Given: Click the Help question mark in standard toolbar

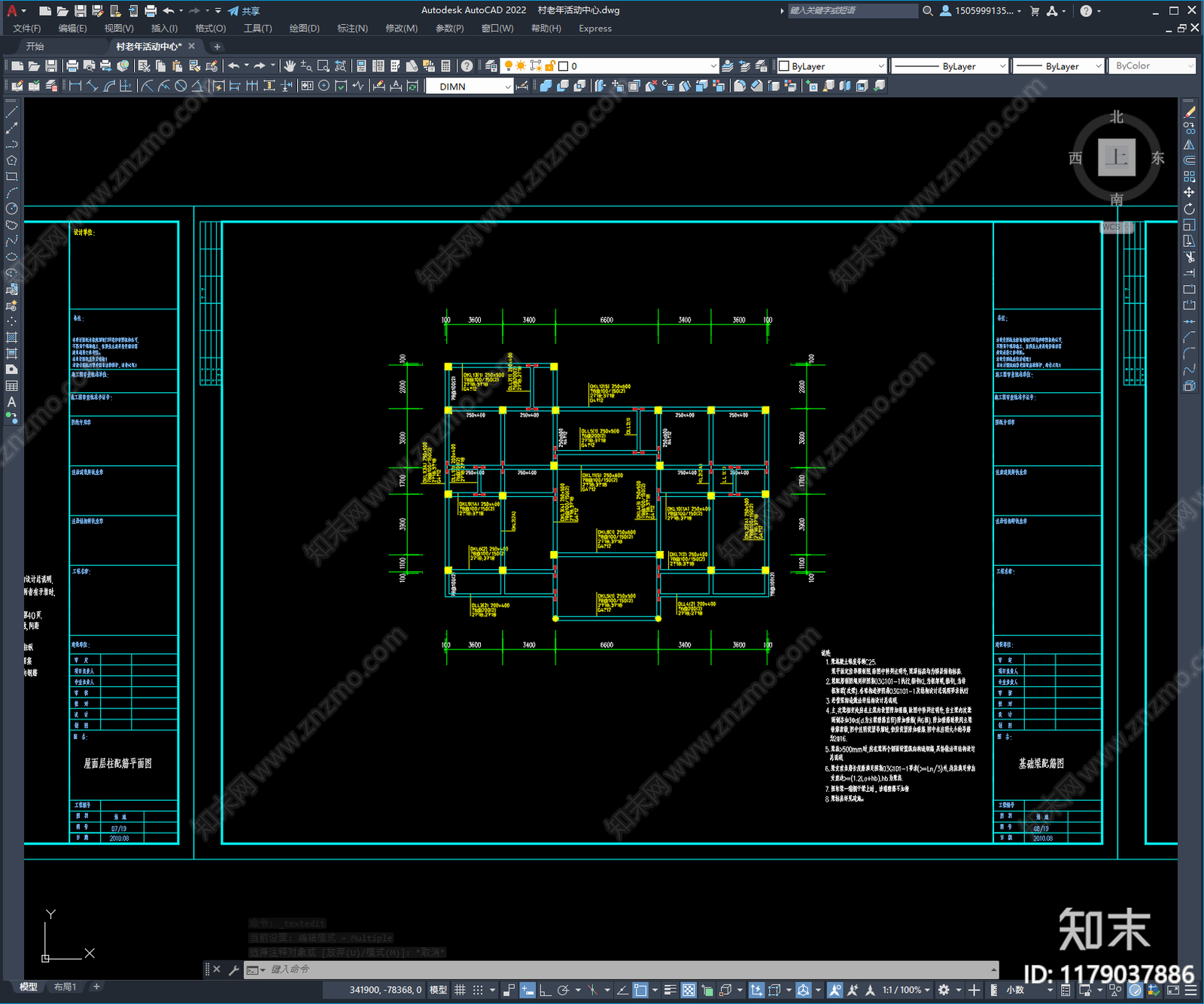Looking at the screenshot, I should (467, 66).
